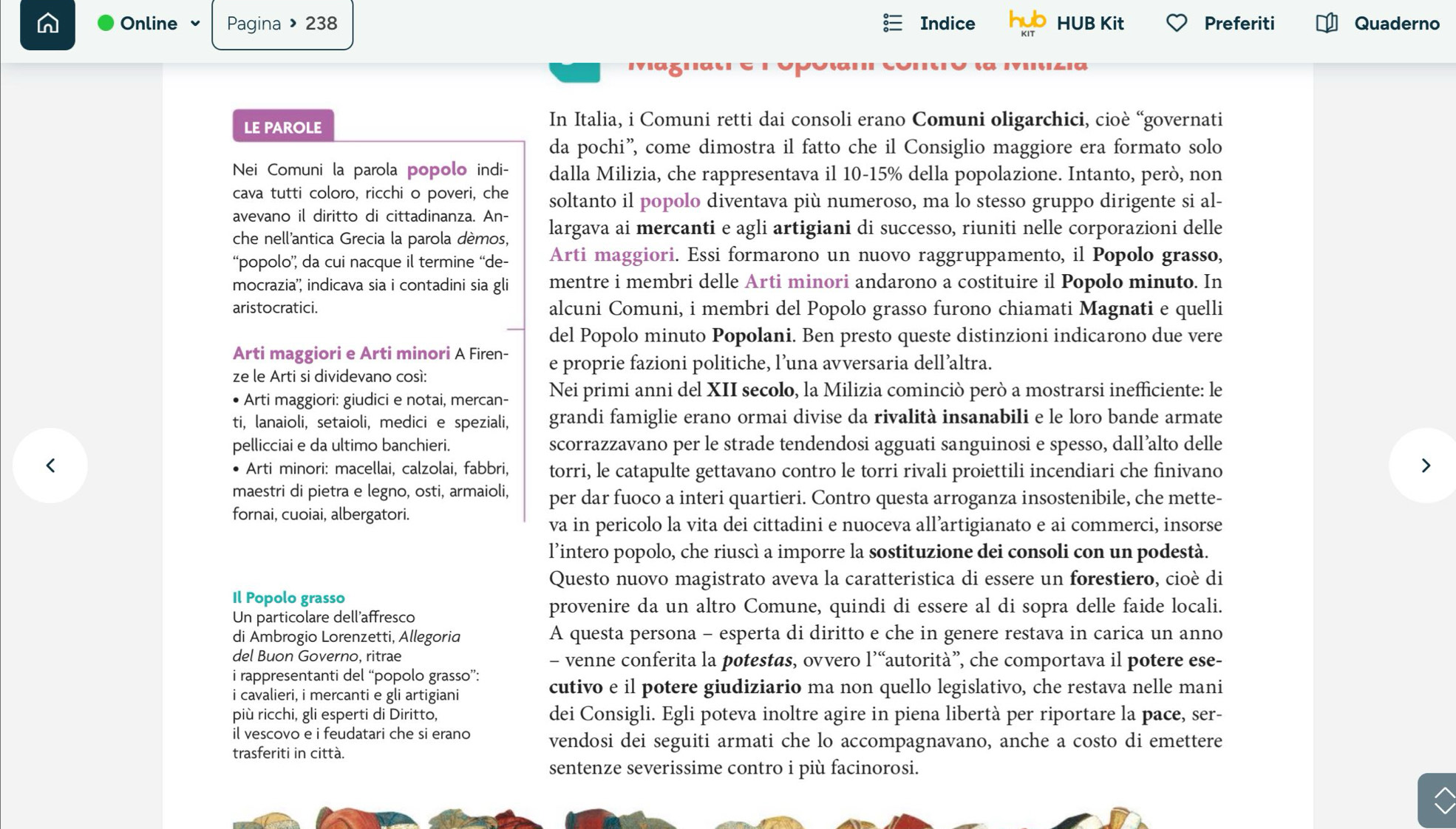Screen dimensions: 1456x829
Task: Go to the next page with right arrow
Action: click(x=1425, y=465)
